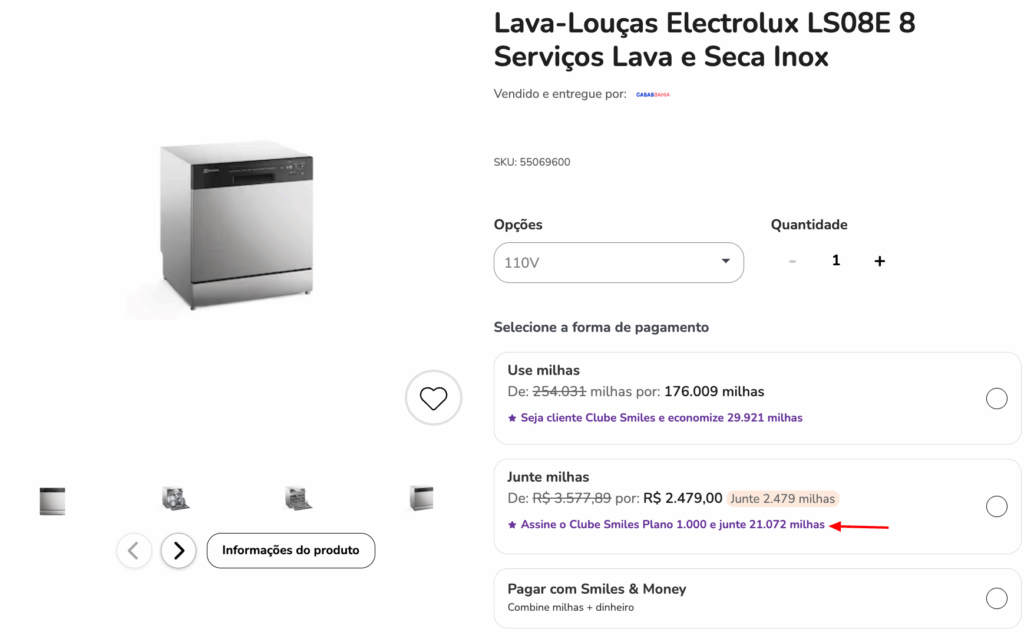Click the heart icon to favorite the dishwasher

pyautogui.click(x=432, y=397)
